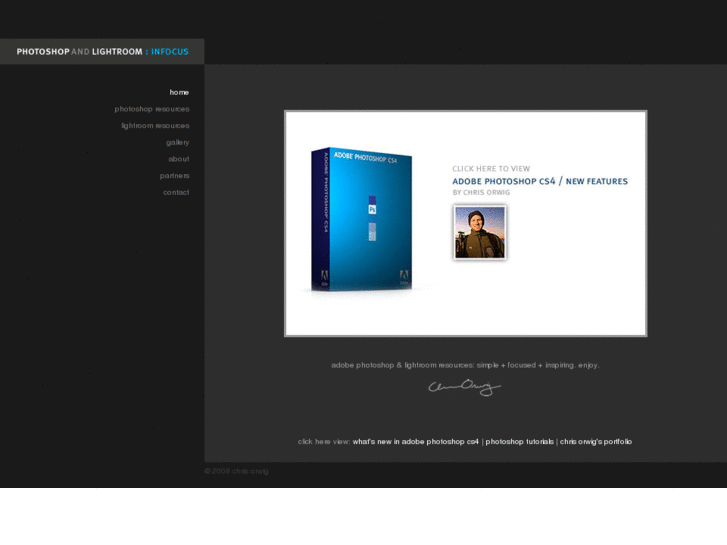Visit chris orwig's portfolio link

[596, 442]
